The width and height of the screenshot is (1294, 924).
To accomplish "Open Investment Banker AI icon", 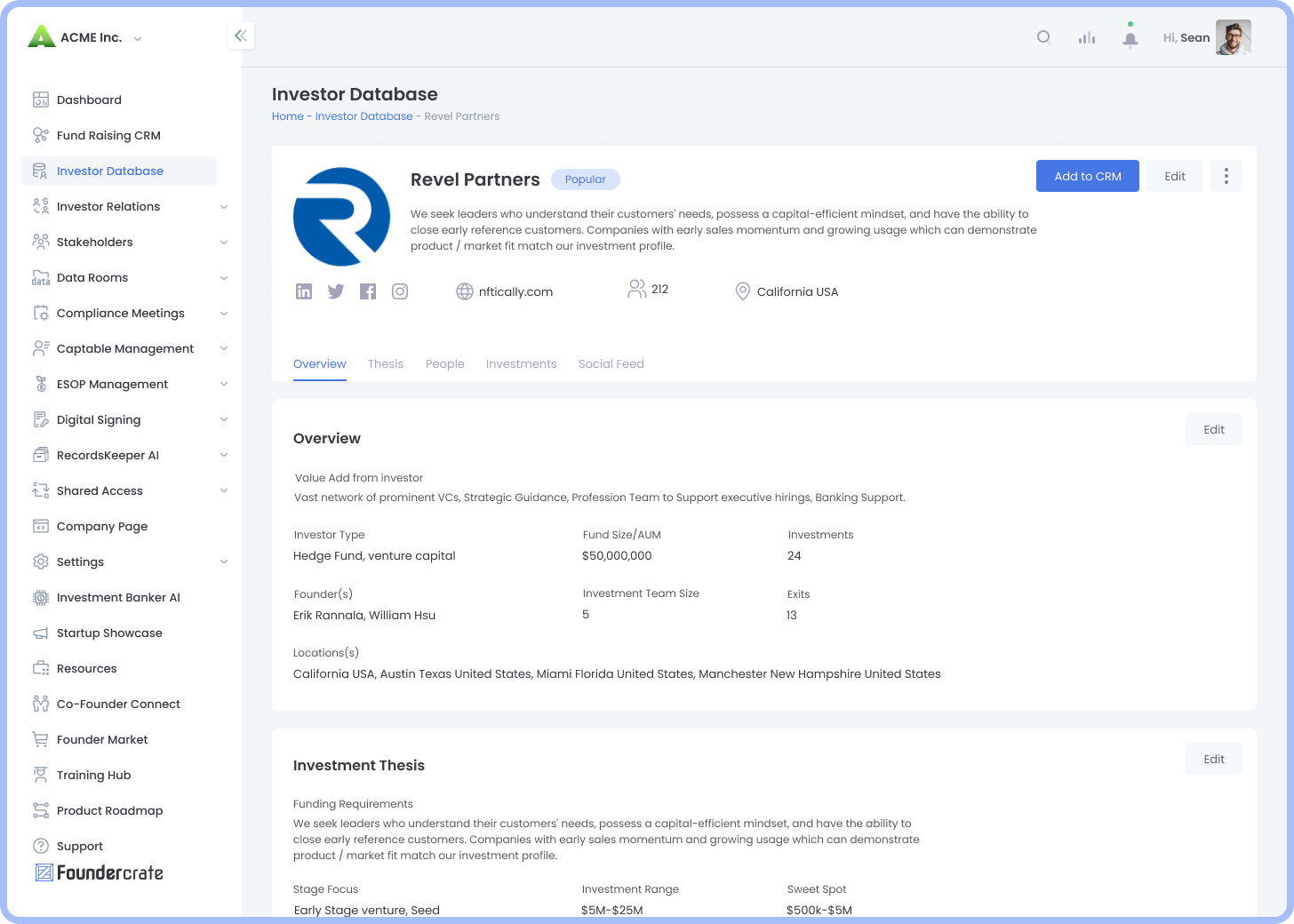I will tap(41, 597).
